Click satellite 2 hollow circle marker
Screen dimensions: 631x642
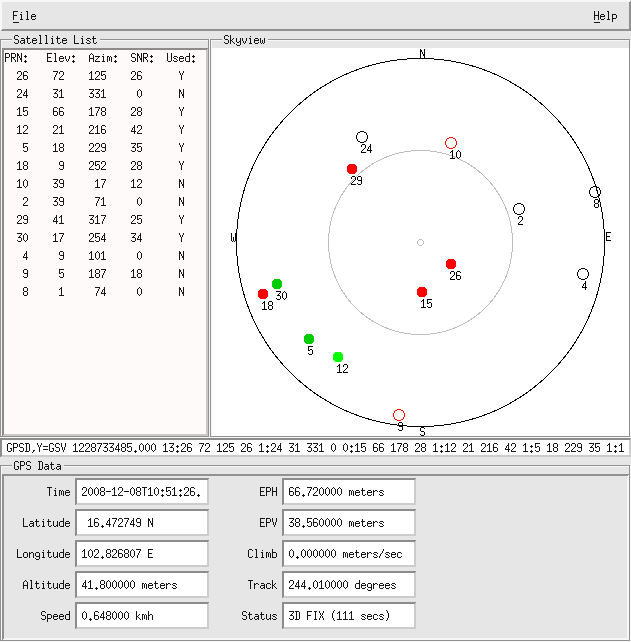[519, 209]
